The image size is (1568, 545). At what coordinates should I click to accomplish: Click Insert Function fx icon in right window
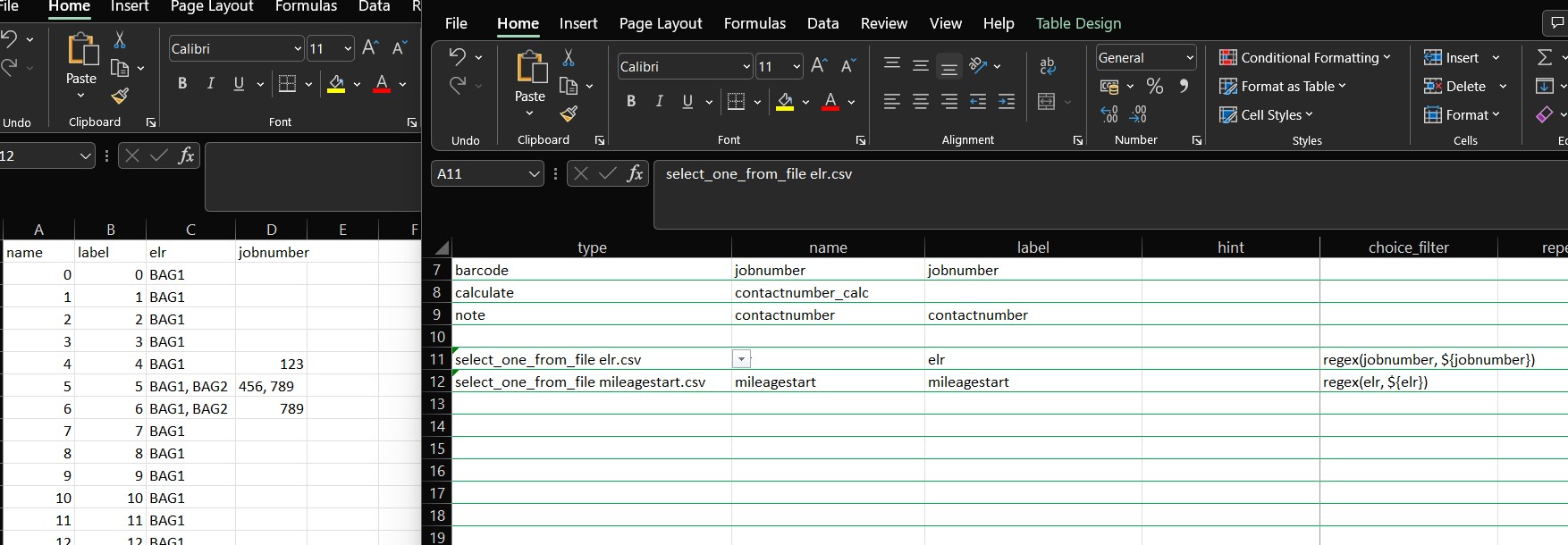tap(635, 173)
